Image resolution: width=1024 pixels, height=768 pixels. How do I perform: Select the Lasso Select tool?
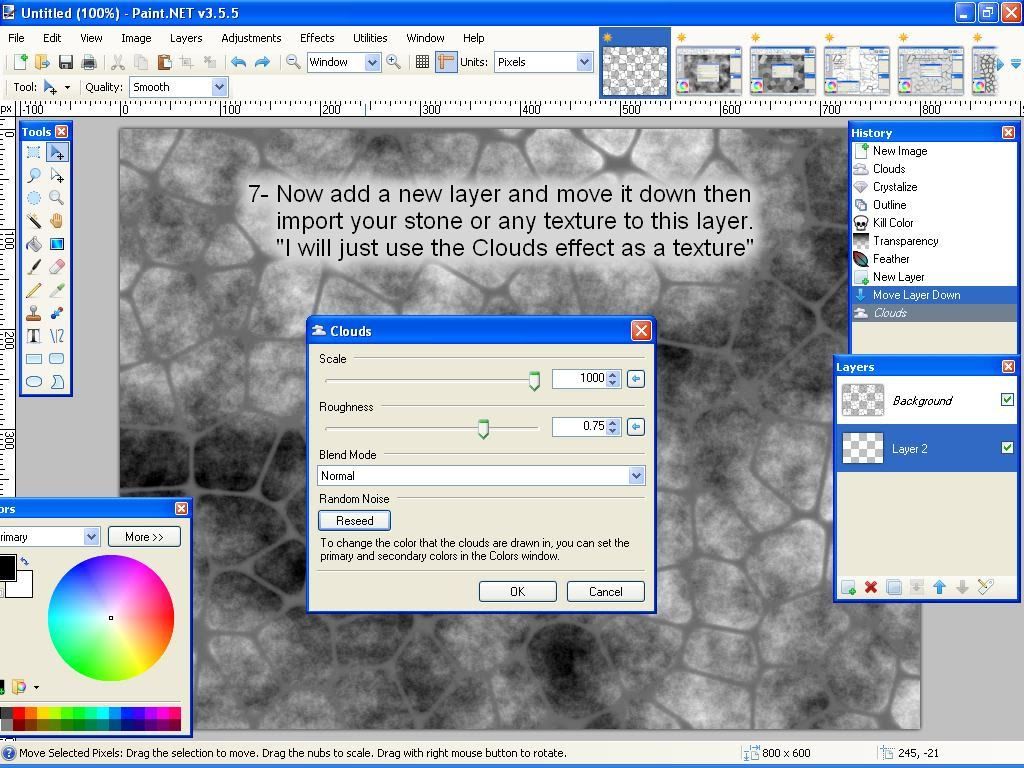coord(33,175)
